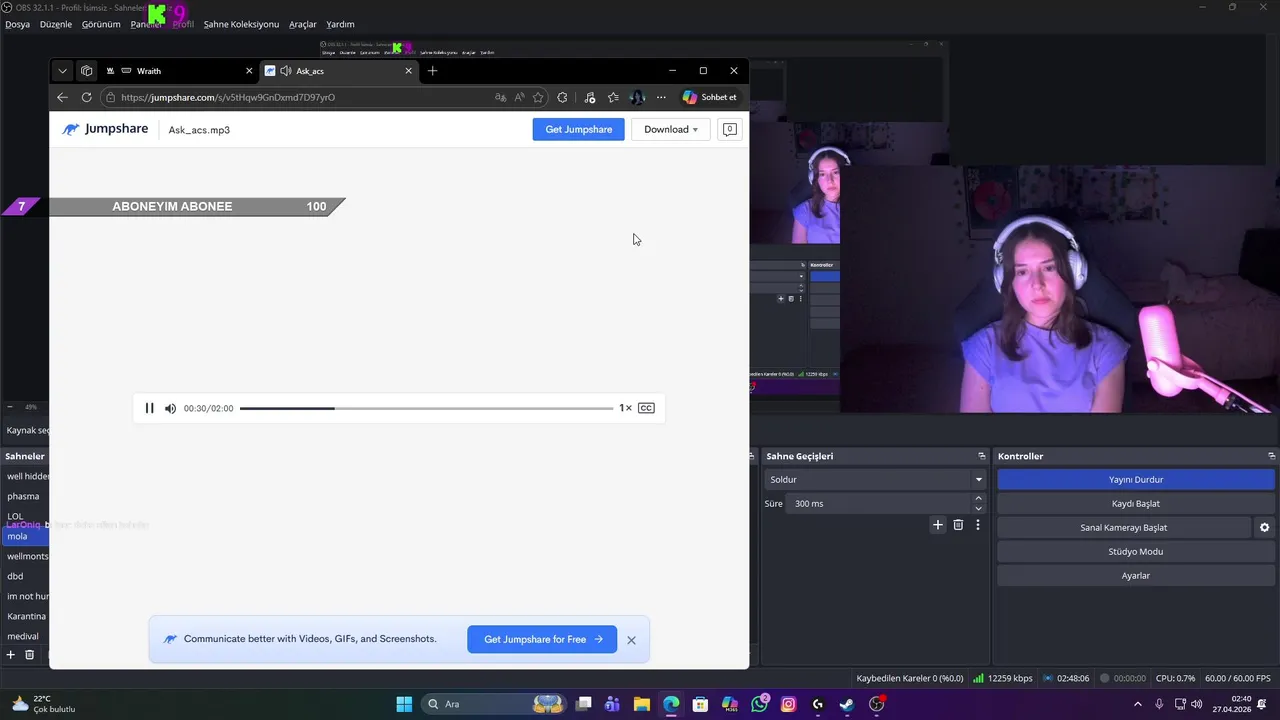
Task: Pop out the Sahne Geçişleri dock
Action: pos(982,456)
